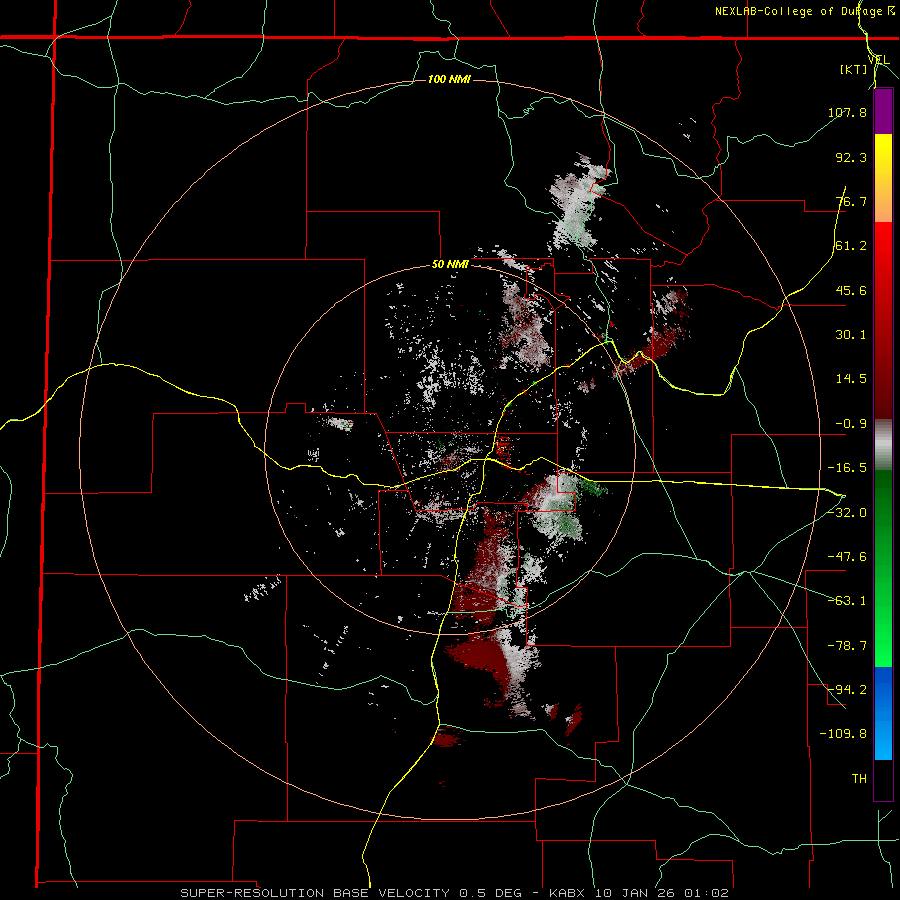Click the 100 NMI range ring label

click(449, 79)
